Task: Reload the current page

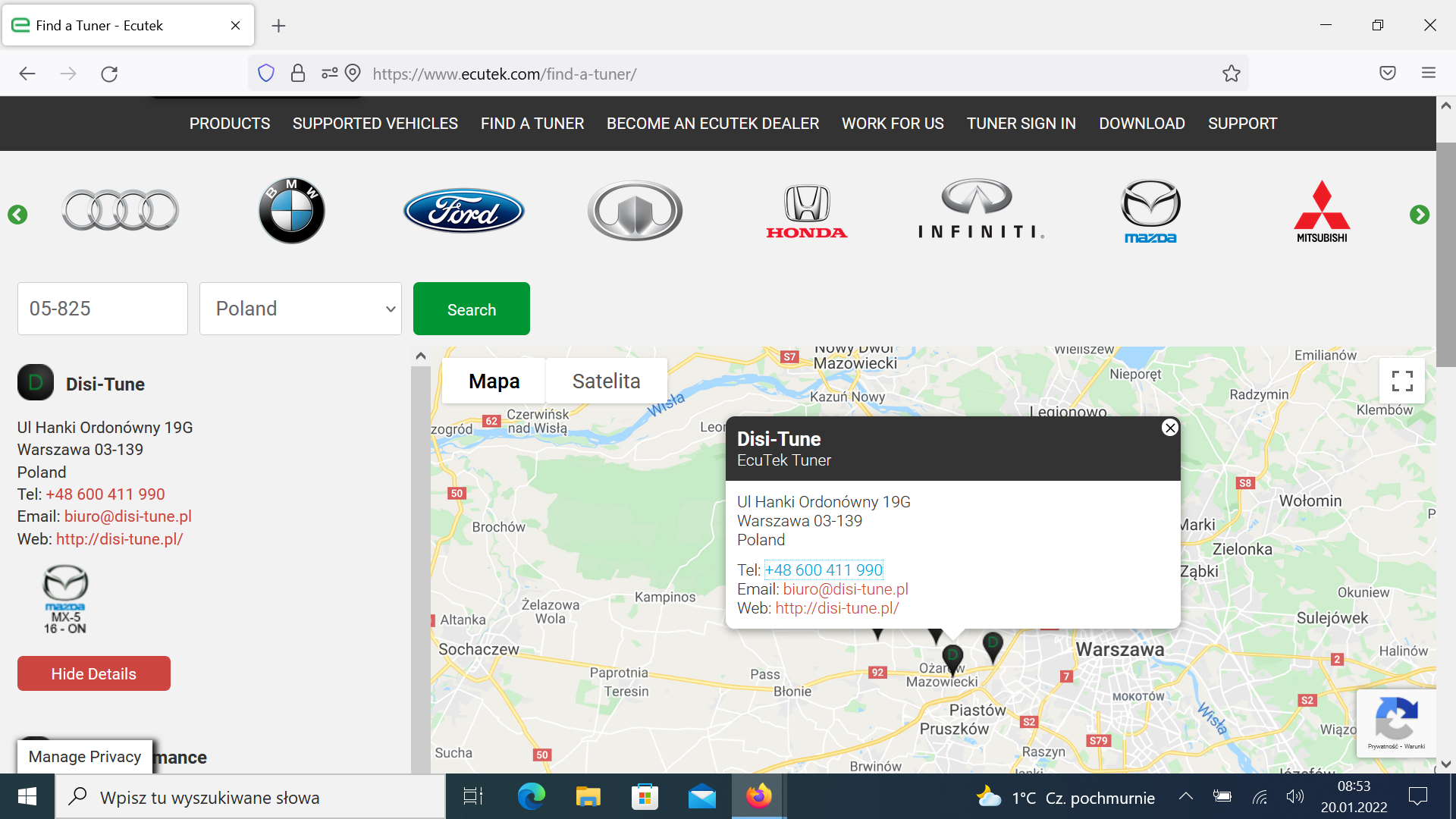Action: click(109, 74)
